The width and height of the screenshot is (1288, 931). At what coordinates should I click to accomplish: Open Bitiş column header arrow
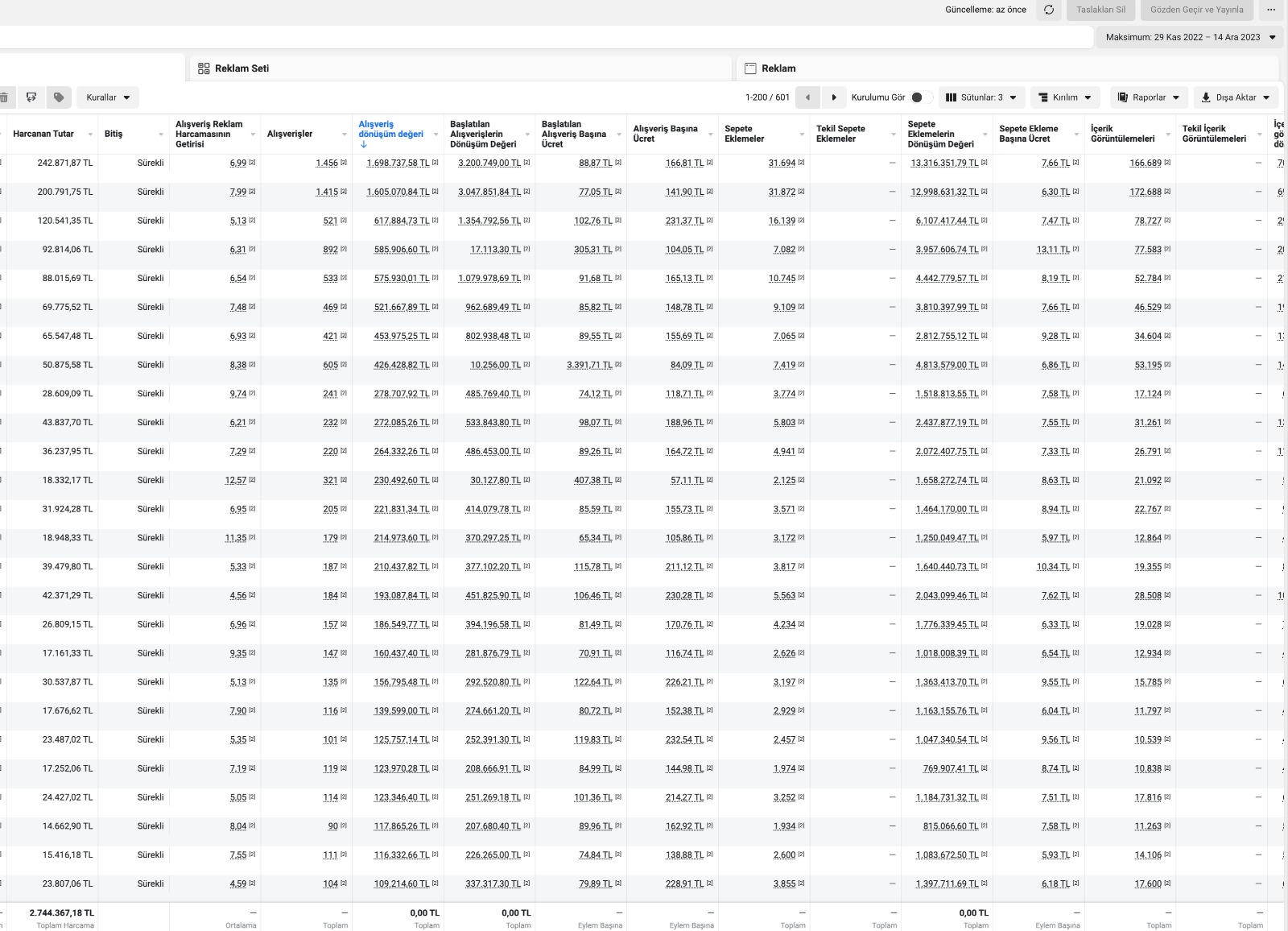point(161,134)
